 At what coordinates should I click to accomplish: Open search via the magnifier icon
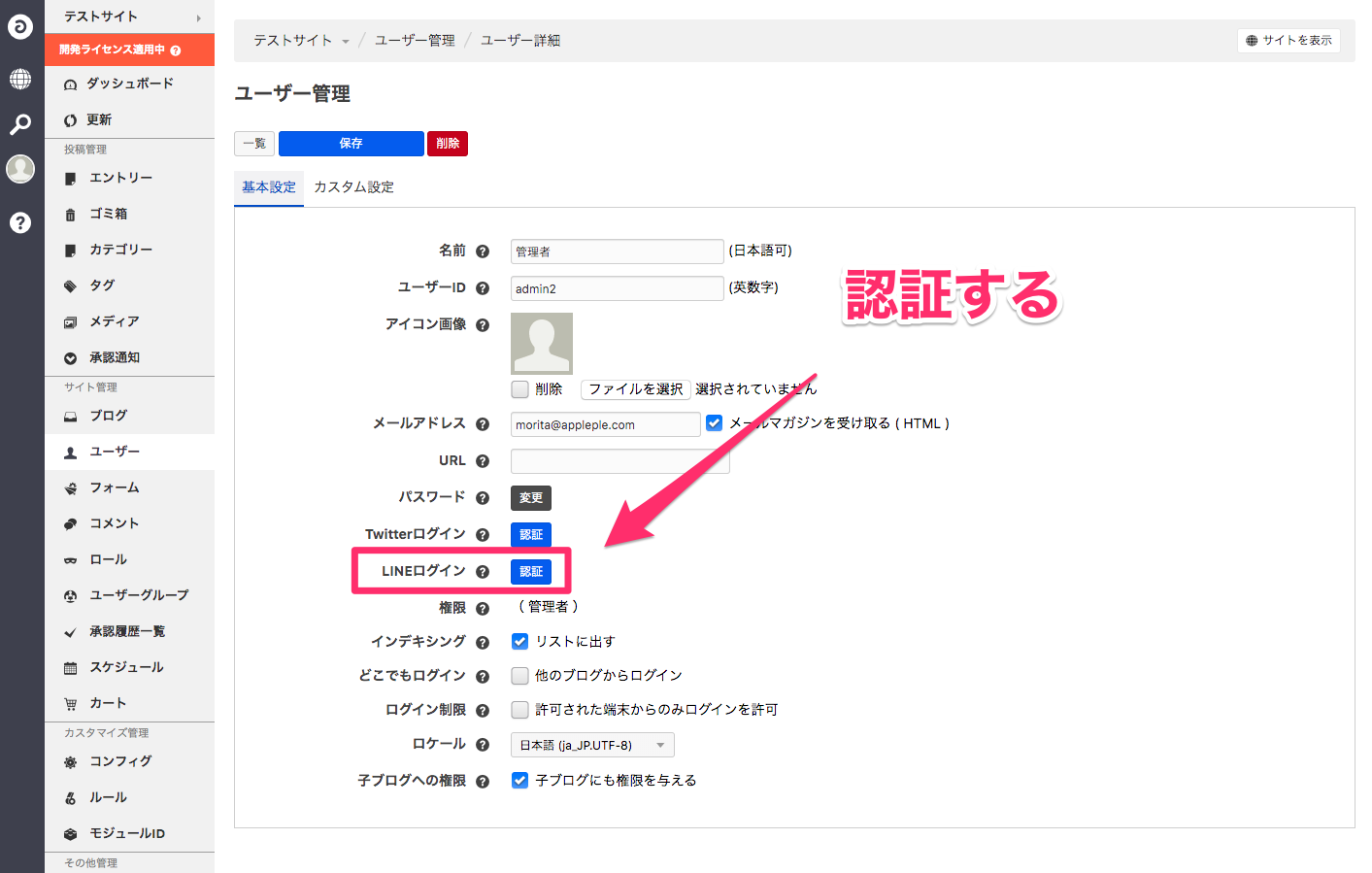click(x=20, y=124)
